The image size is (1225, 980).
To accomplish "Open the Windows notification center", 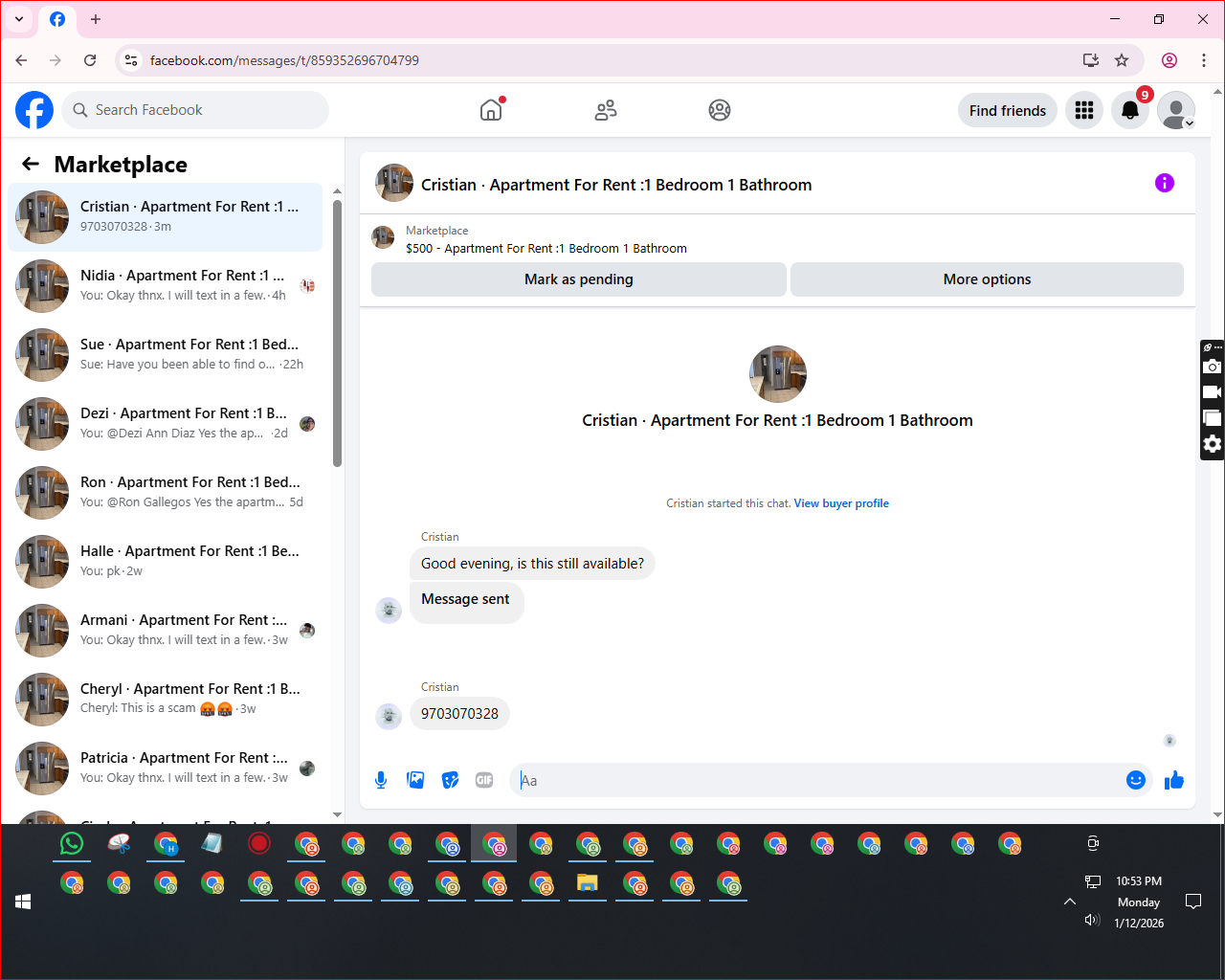I will (1193, 902).
